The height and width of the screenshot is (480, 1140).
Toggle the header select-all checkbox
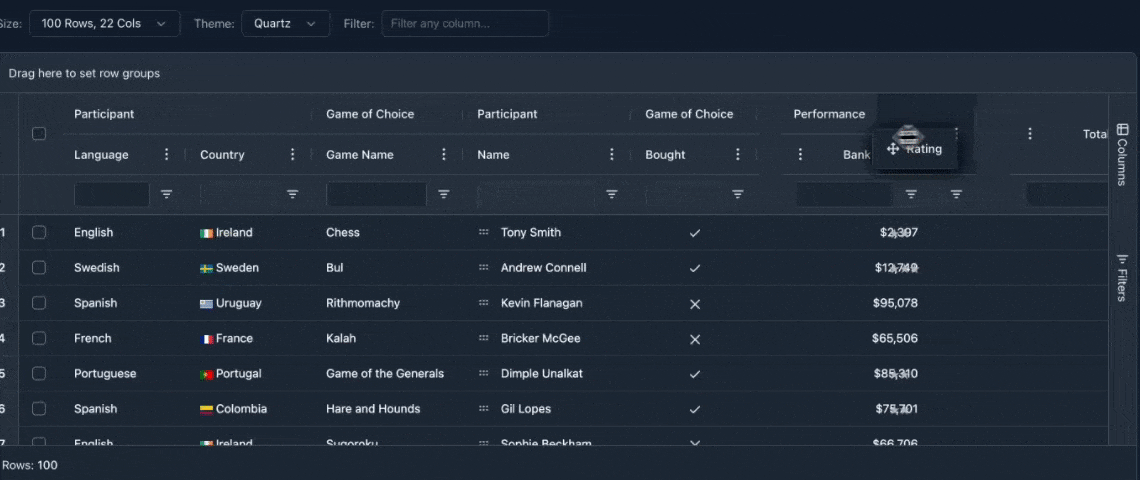[x=39, y=134]
